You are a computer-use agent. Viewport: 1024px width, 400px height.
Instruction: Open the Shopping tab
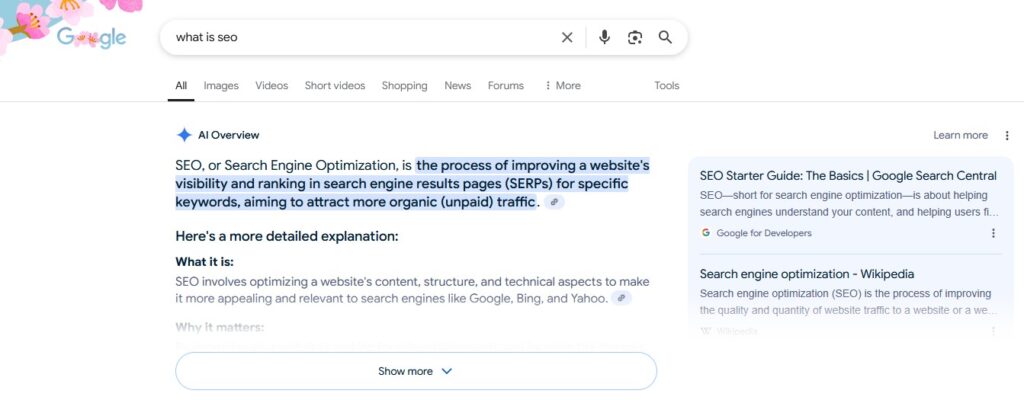point(404,86)
